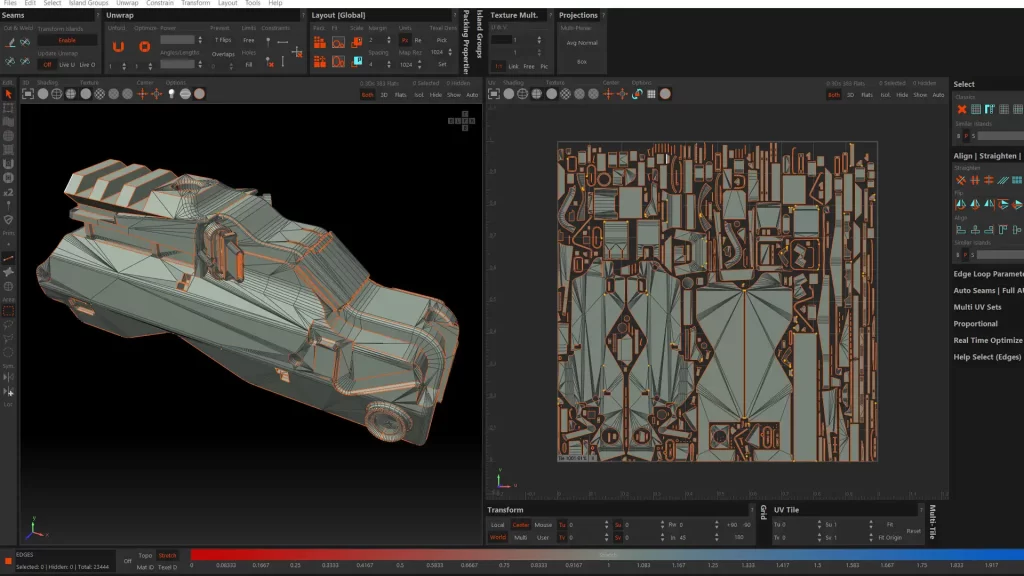This screenshot has width=1024, height=576.
Task: Open the Constrain menu
Action: point(160,3)
